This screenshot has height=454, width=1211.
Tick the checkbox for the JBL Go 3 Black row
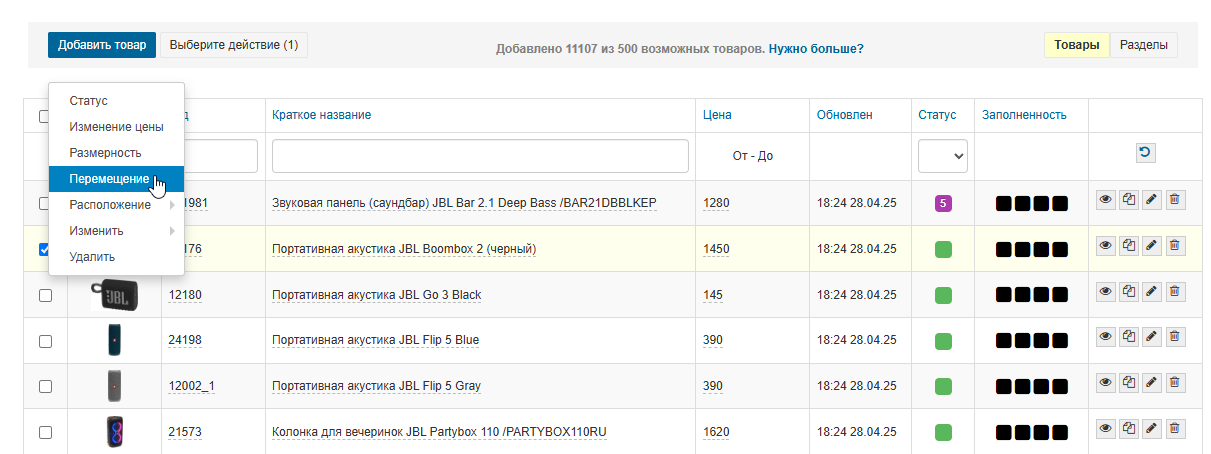pyautogui.click(x=45, y=295)
